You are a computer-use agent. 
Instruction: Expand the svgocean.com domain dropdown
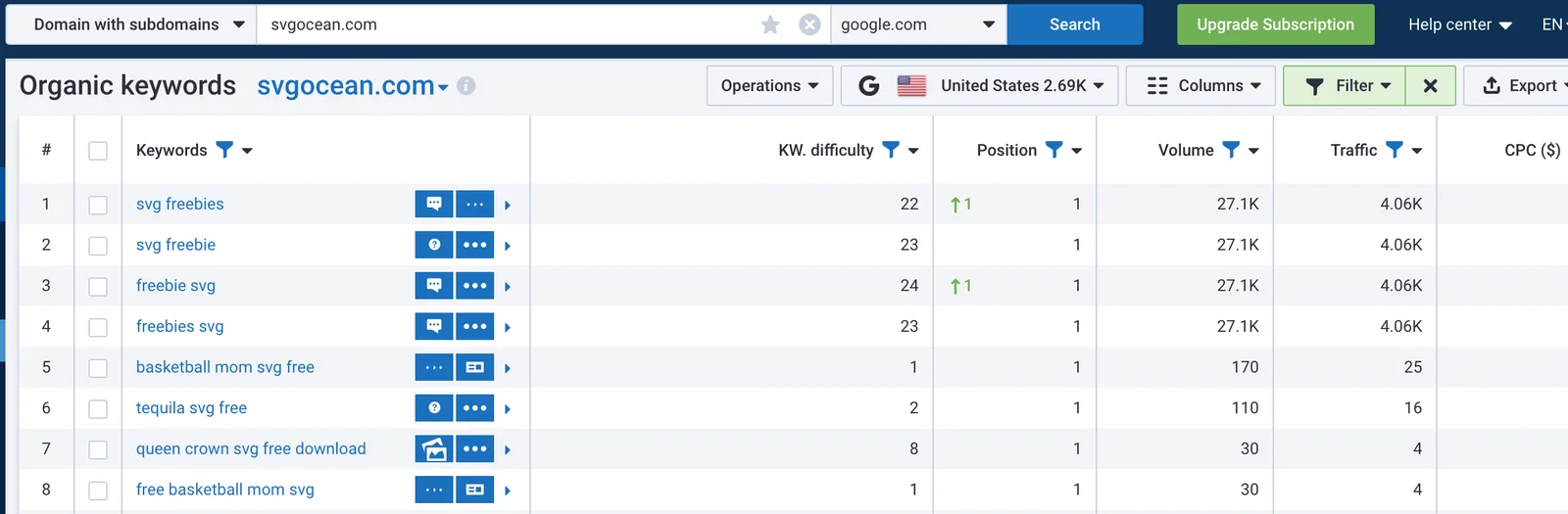click(x=443, y=88)
